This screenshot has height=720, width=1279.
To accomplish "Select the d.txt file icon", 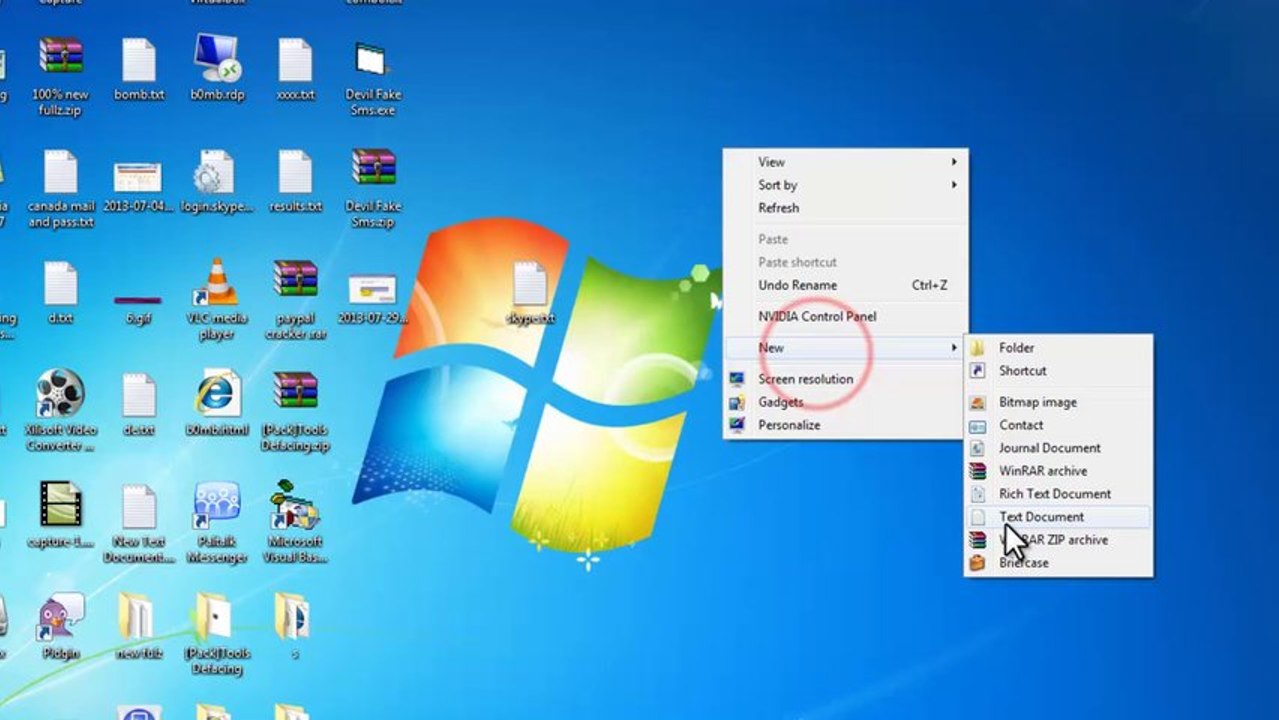I will tap(61, 285).
